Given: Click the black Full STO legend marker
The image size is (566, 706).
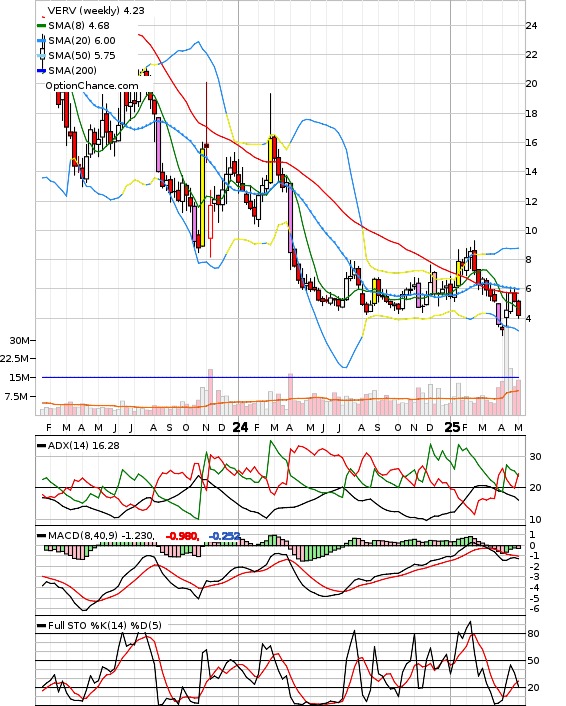Looking at the screenshot, I should click(x=41, y=625).
